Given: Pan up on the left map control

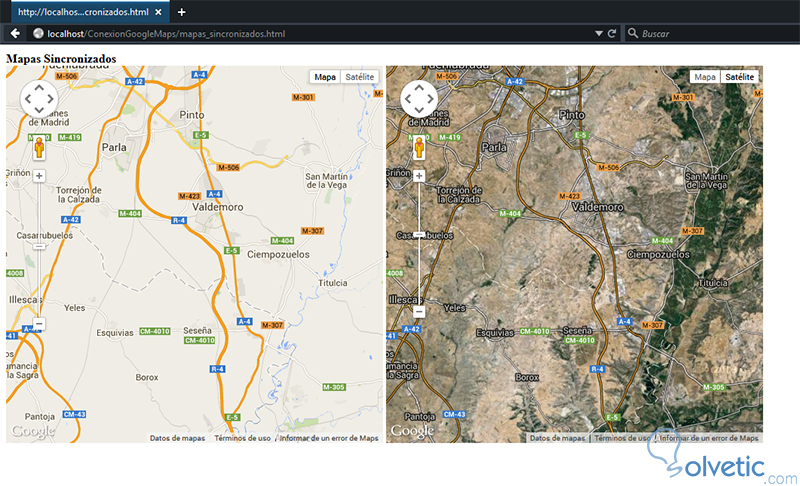Looking at the screenshot, I should 39,88.
